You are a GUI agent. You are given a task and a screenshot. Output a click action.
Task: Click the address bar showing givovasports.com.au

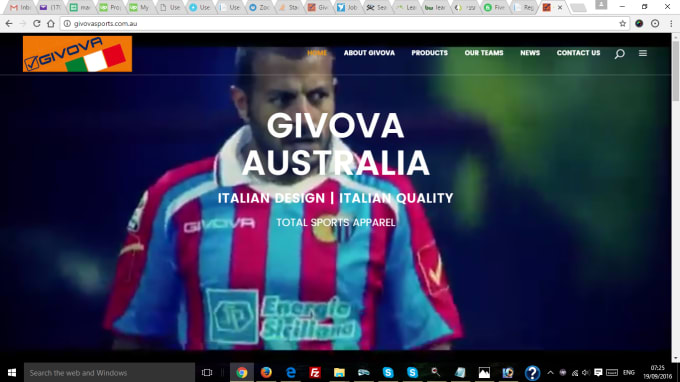click(x=338, y=23)
